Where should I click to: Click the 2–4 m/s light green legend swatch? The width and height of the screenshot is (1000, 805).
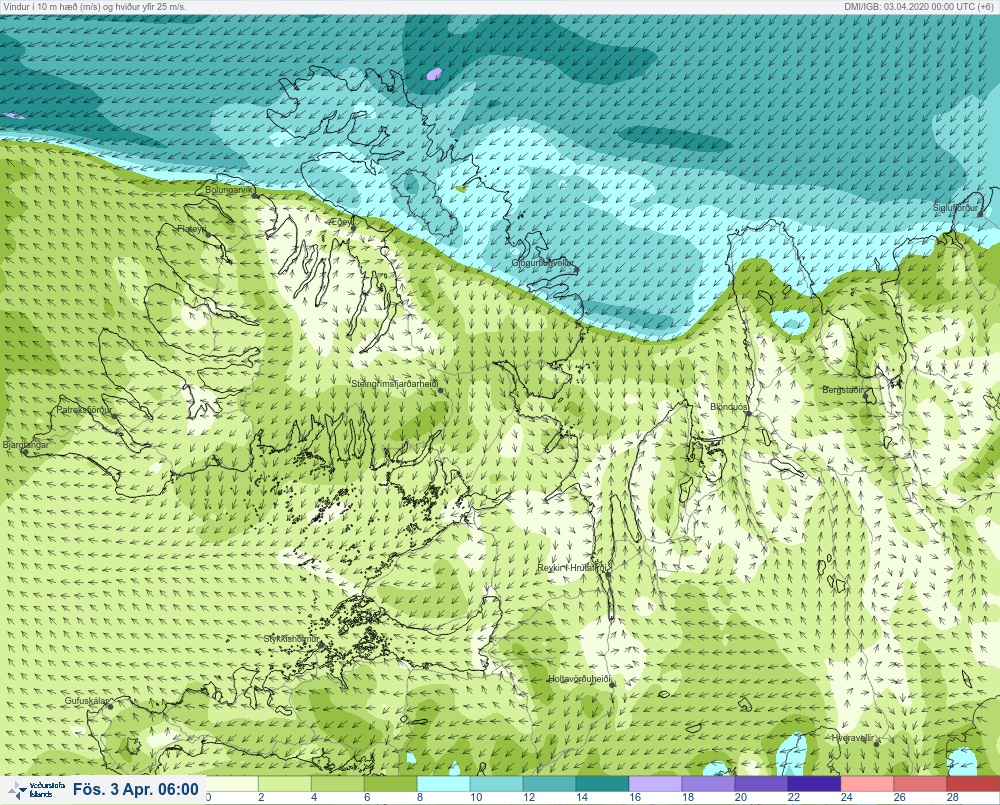tap(284, 783)
